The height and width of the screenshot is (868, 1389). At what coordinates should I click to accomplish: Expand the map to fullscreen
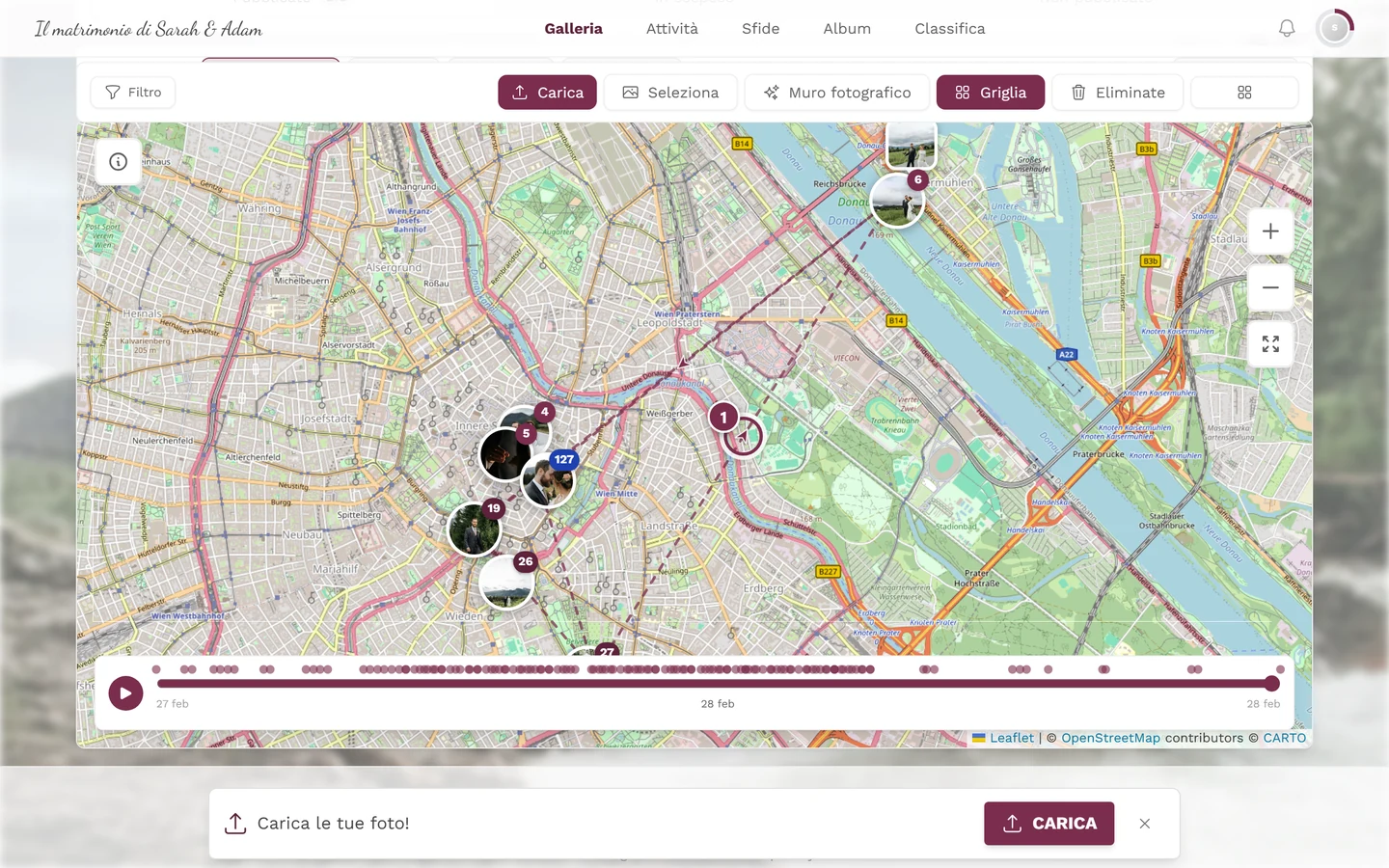click(x=1270, y=344)
